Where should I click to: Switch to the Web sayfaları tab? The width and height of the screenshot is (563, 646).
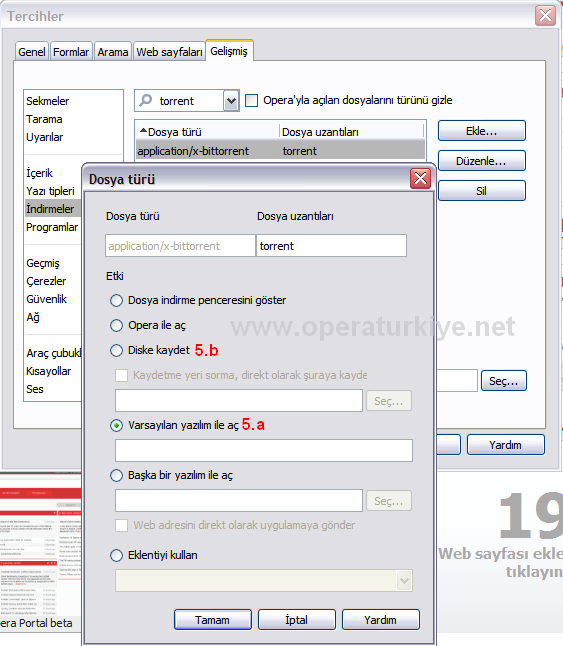coord(169,52)
